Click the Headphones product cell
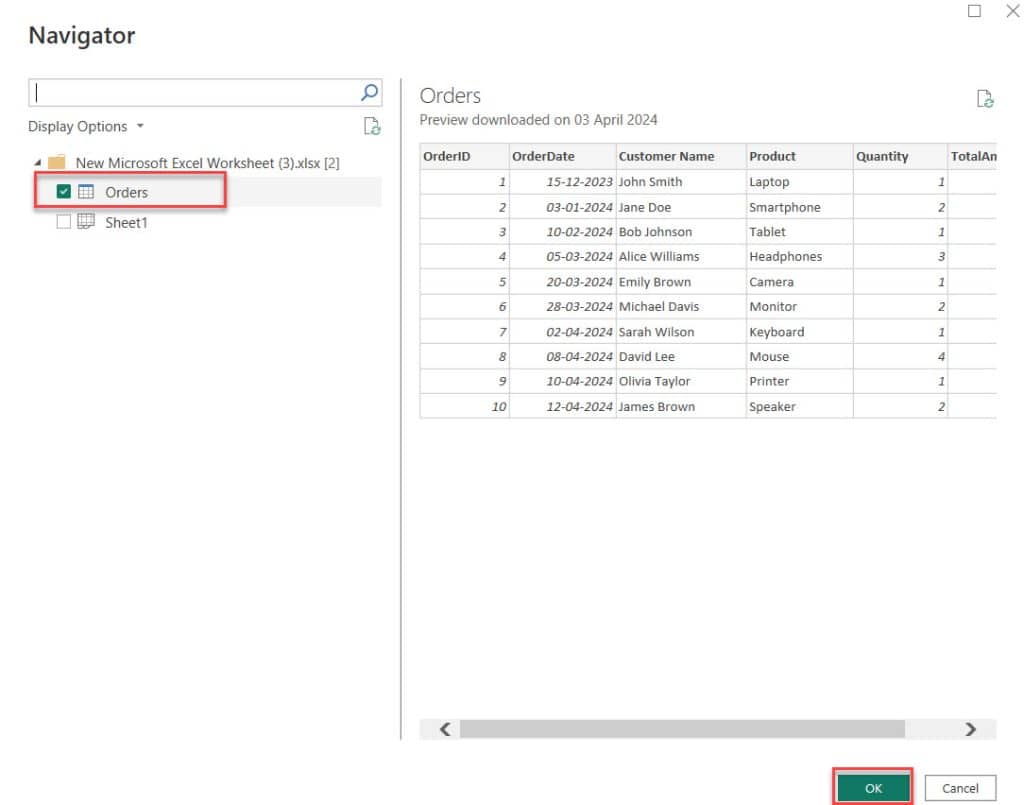 tap(799, 257)
